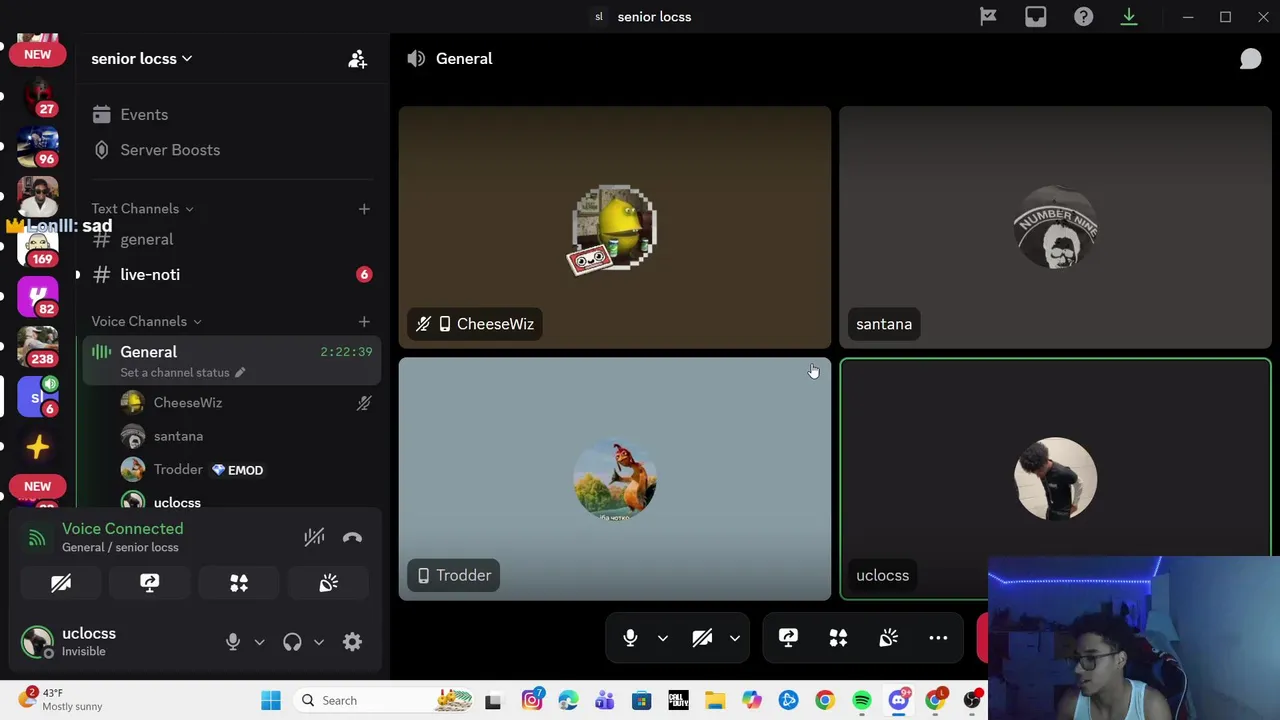Image resolution: width=1280 pixels, height=720 pixels.
Task: Create a new text channel with plus icon
Action: [x=364, y=209]
